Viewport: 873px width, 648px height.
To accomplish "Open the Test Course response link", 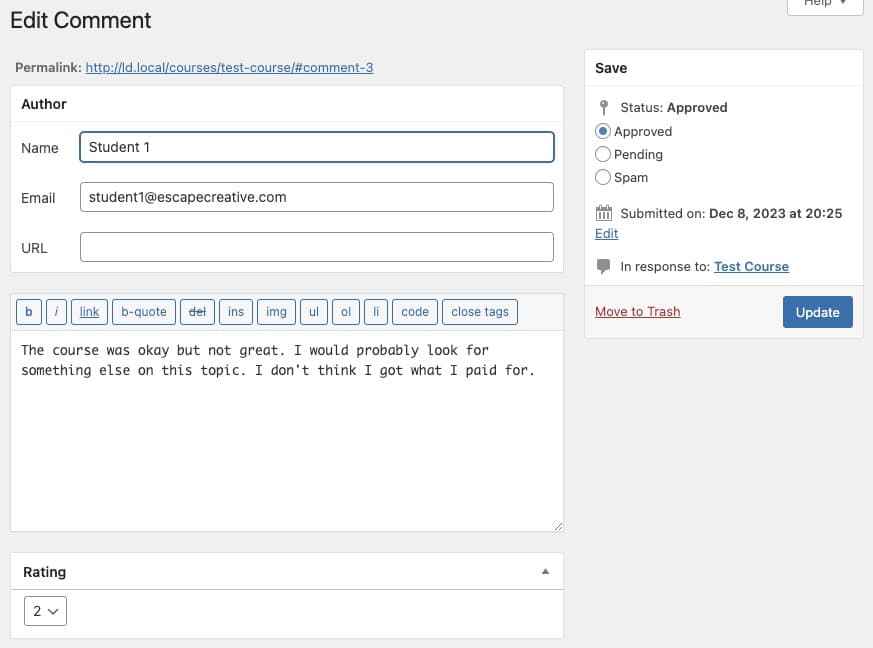I will [x=751, y=267].
